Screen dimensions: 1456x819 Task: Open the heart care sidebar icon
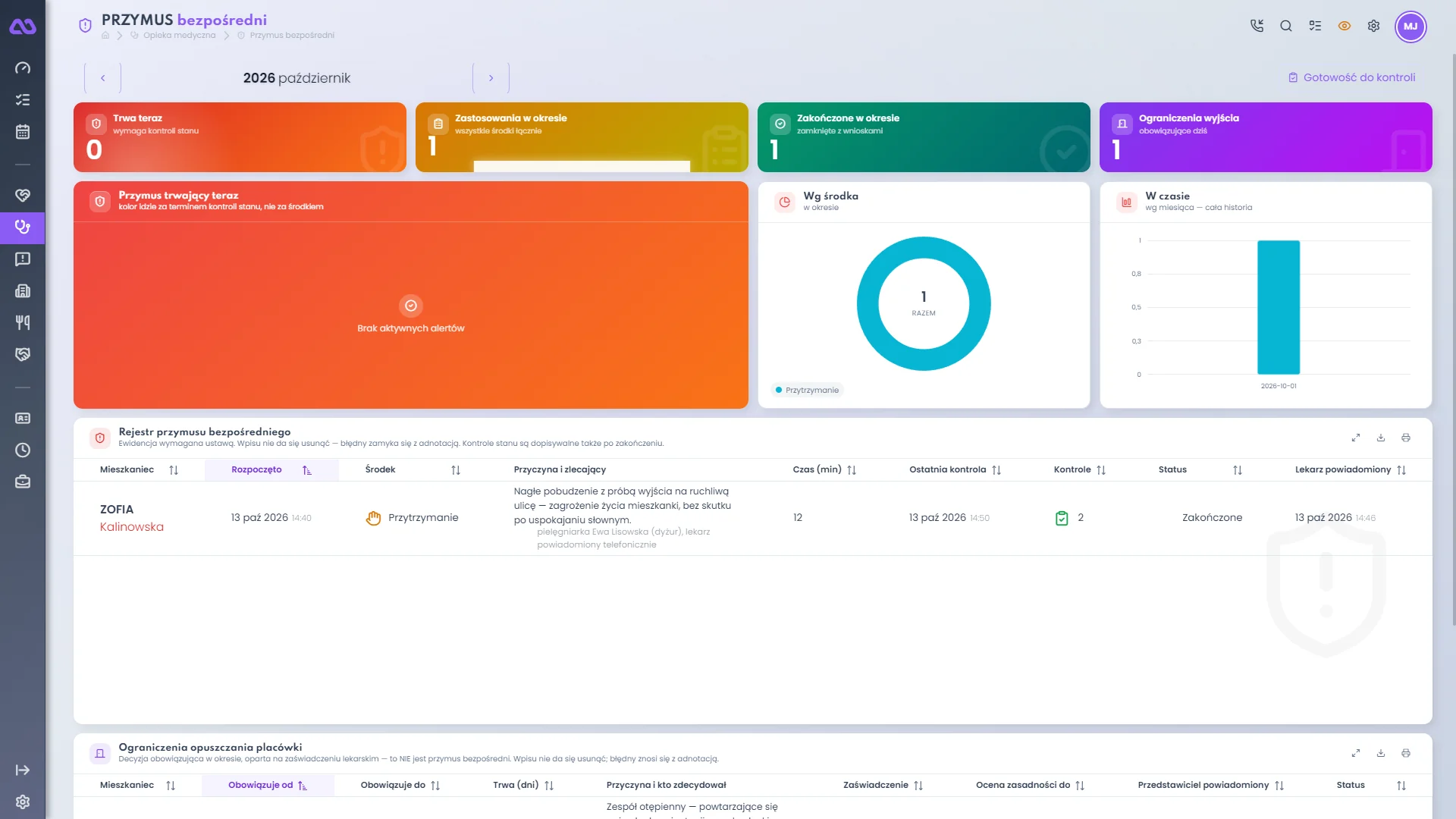(x=23, y=196)
